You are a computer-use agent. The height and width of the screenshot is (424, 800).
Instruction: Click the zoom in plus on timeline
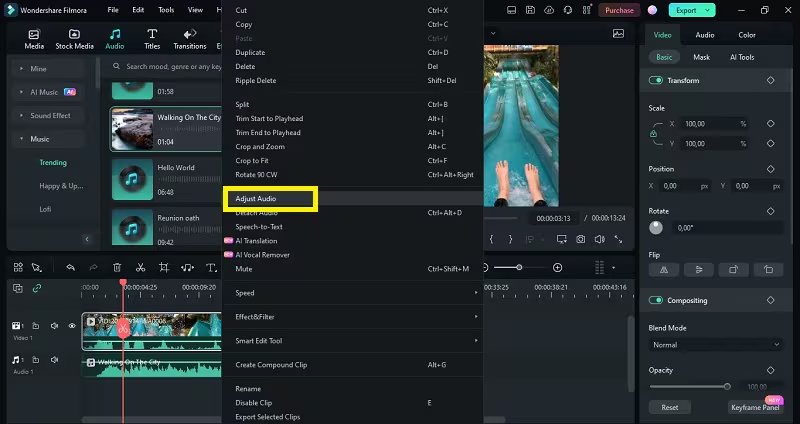(x=558, y=267)
